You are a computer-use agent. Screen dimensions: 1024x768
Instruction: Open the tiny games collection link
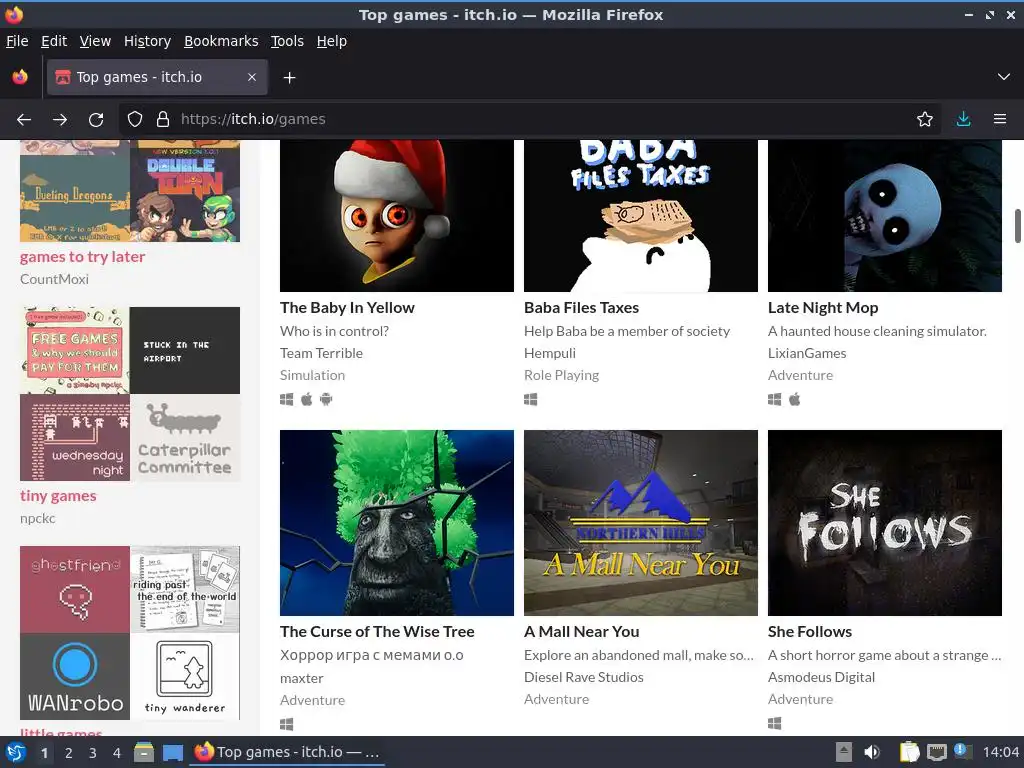[58, 496]
